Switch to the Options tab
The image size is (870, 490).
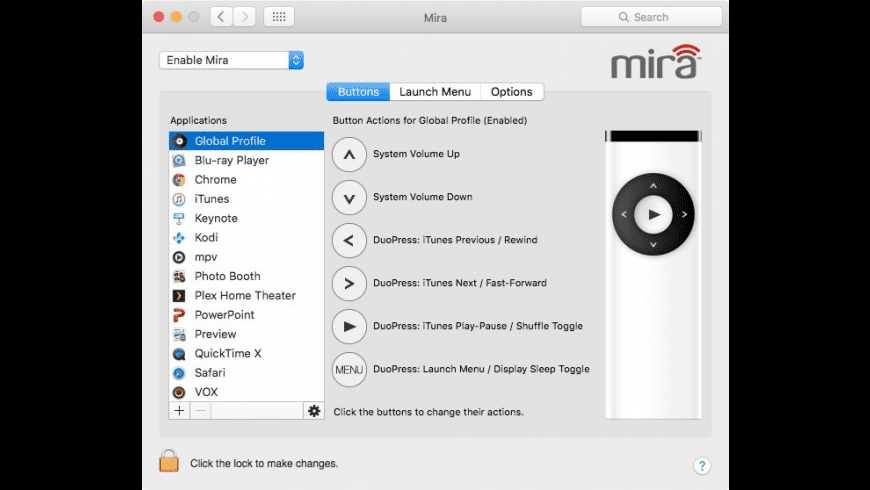click(512, 92)
